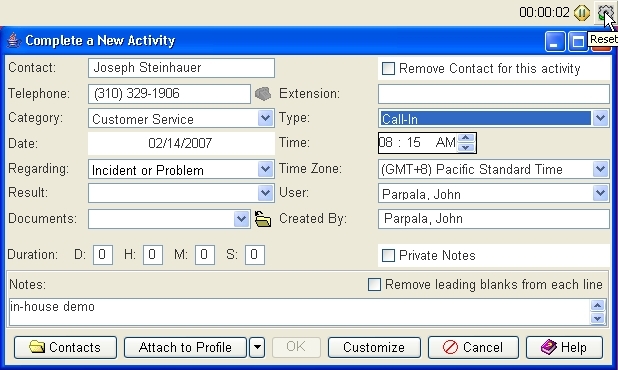Image resolution: width=618 pixels, height=370 pixels.
Task: Click the Reset timer gear icon
Action: coord(605,13)
